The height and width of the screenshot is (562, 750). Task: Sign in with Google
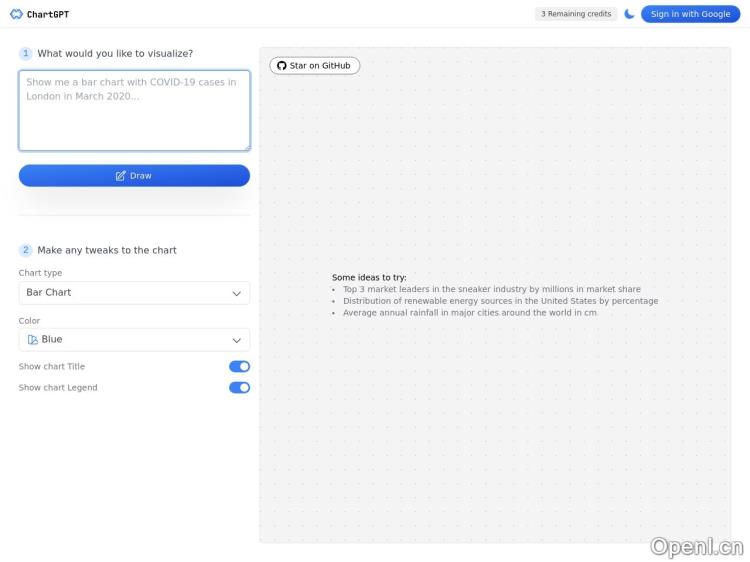click(x=690, y=14)
